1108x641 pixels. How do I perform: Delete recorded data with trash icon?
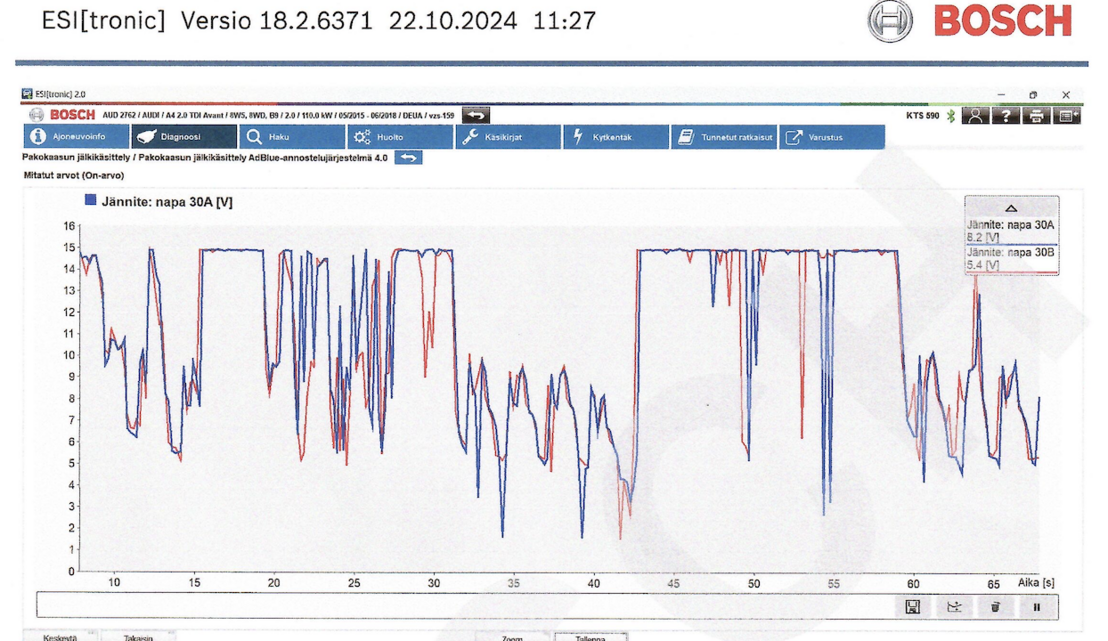[x=995, y=607]
